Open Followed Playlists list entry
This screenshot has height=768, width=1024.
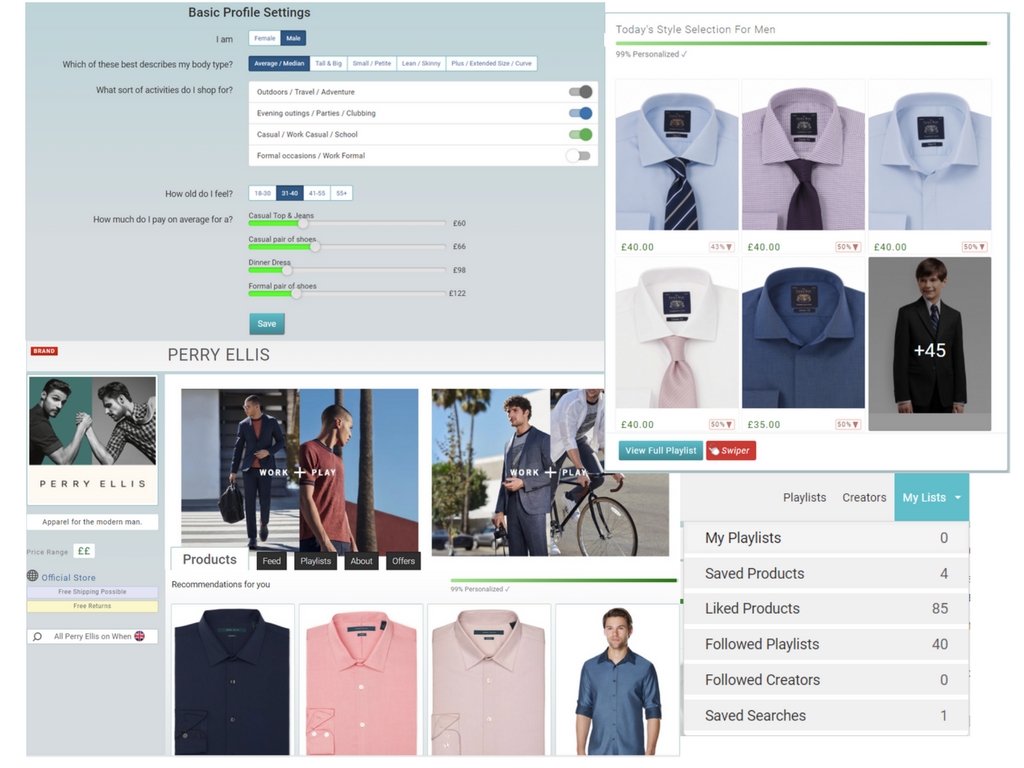826,645
